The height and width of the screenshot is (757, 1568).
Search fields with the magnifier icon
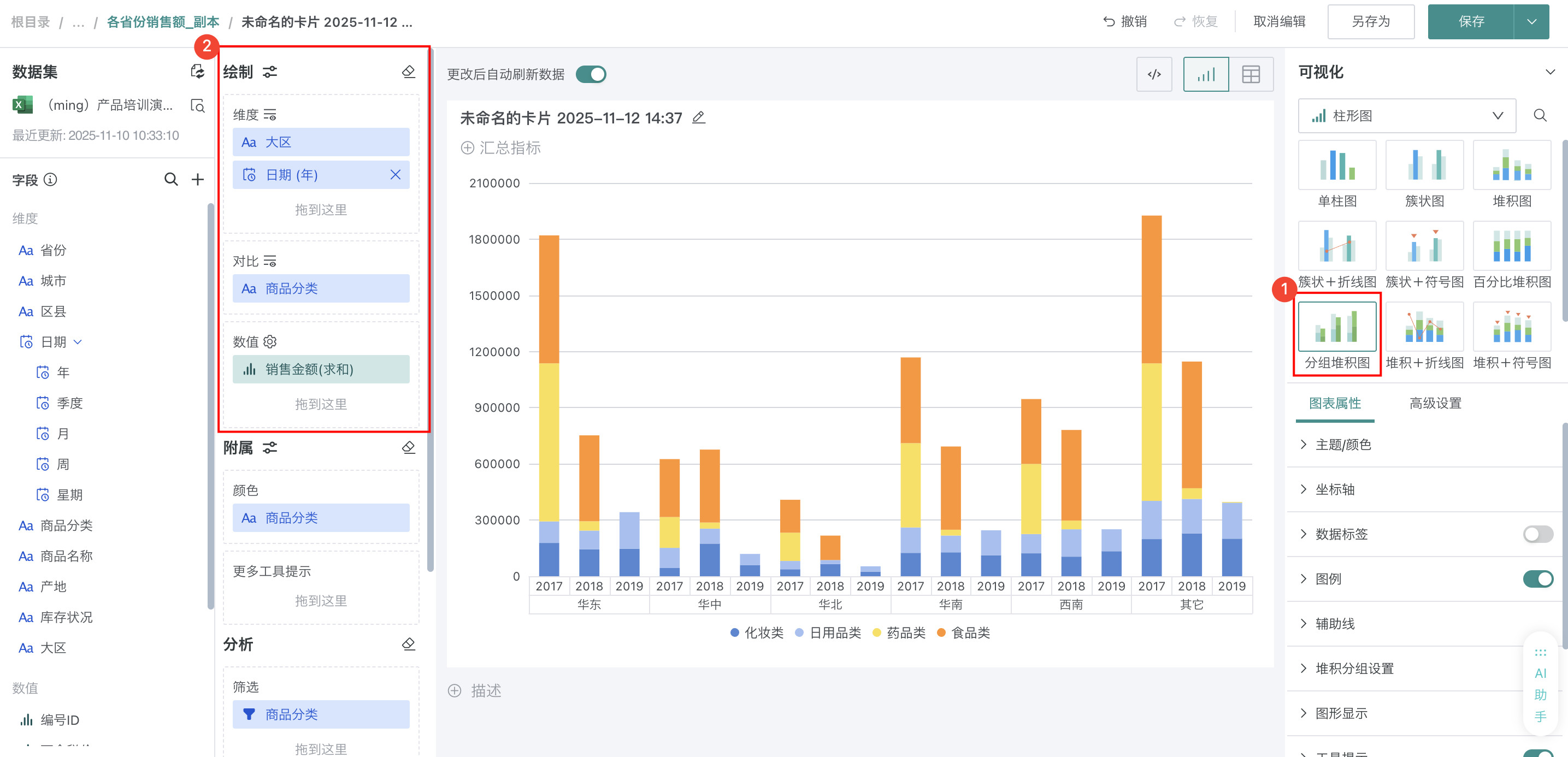(171, 180)
